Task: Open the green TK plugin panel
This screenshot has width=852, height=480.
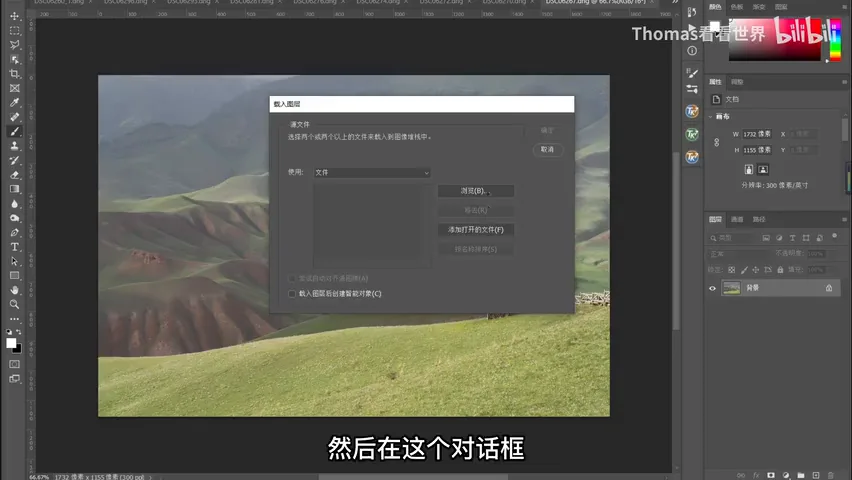Action: (692, 134)
